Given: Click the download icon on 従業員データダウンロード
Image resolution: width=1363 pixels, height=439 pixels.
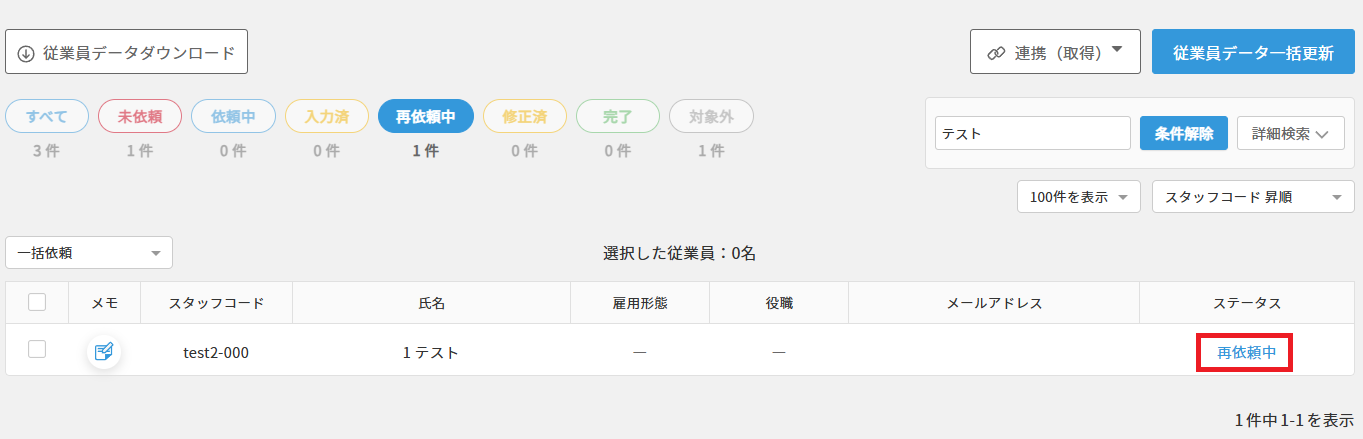Looking at the screenshot, I should click(x=26, y=53).
